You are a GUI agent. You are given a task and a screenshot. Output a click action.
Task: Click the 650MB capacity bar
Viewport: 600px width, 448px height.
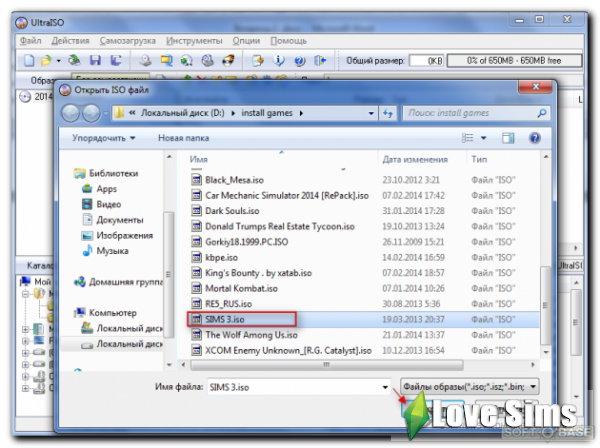click(x=514, y=60)
